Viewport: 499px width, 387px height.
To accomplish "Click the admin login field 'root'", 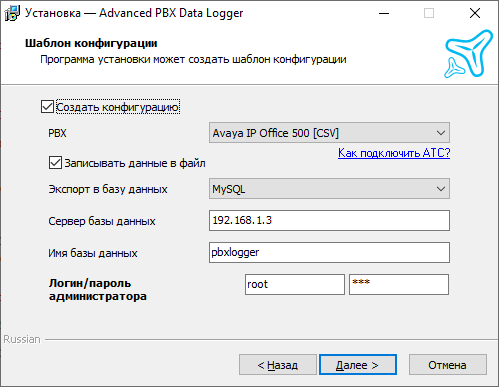I will tap(295, 284).
